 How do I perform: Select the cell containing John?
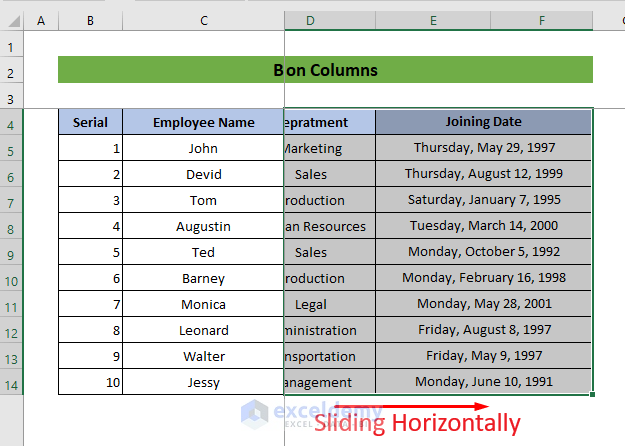203,148
